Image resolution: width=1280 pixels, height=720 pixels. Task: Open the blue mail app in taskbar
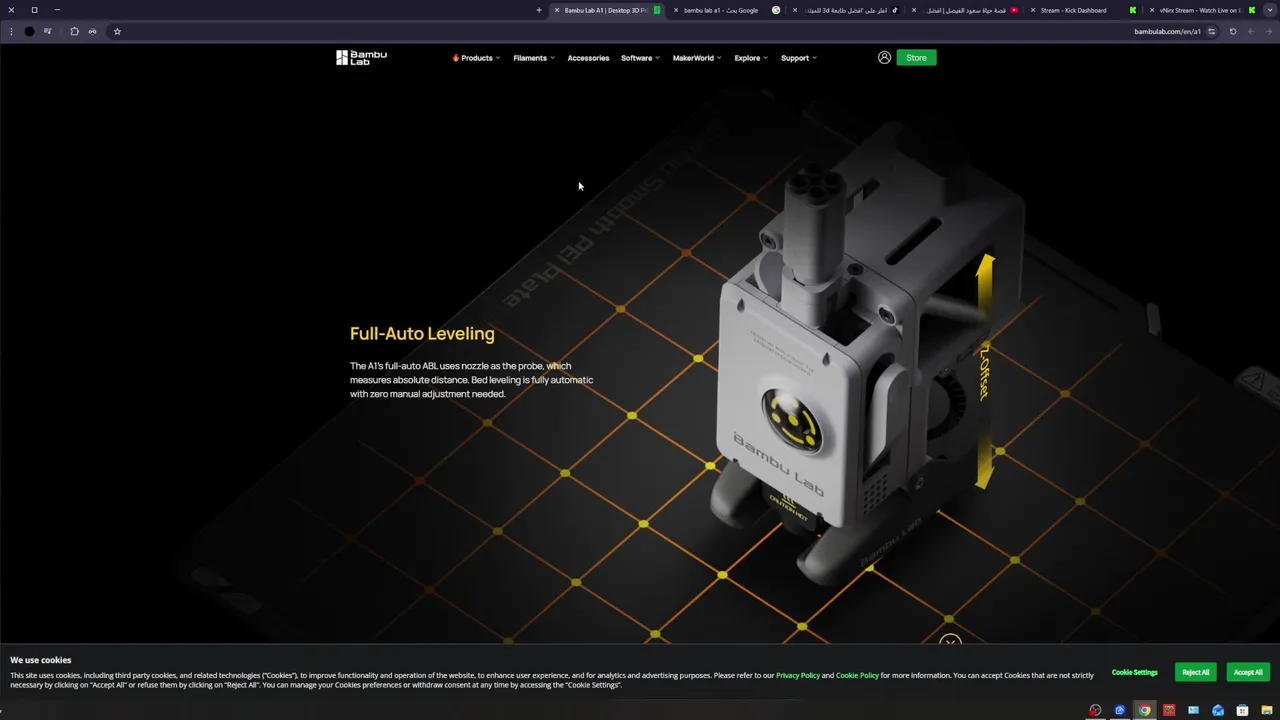pyautogui.click(x=1218, y=710)
